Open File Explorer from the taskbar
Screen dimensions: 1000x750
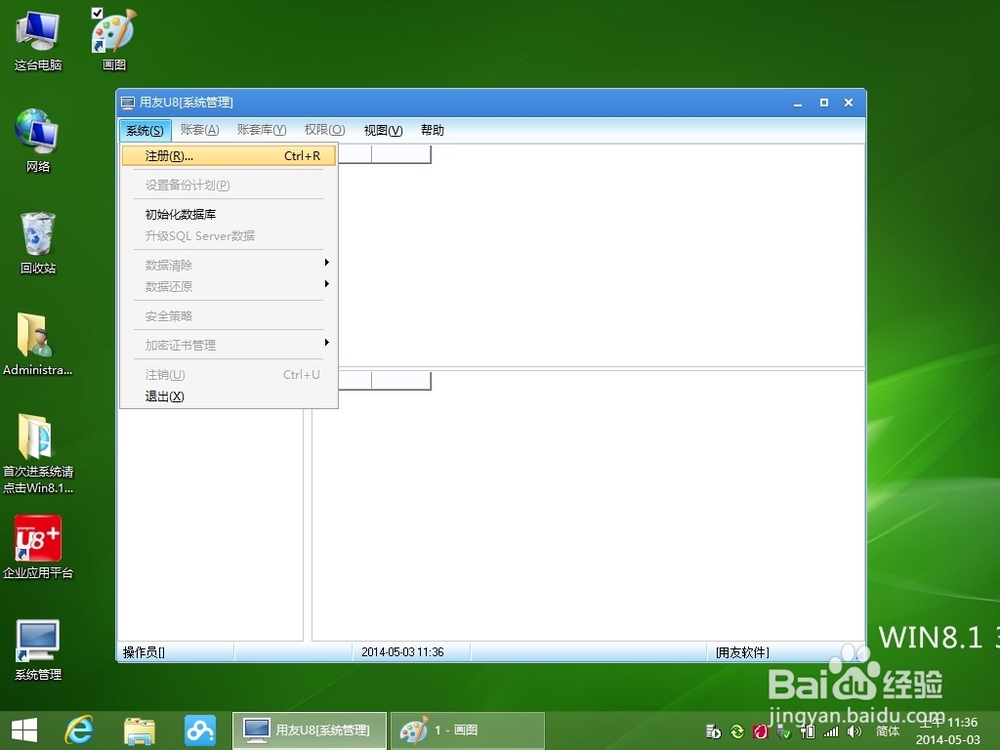[x=140, y=730]
